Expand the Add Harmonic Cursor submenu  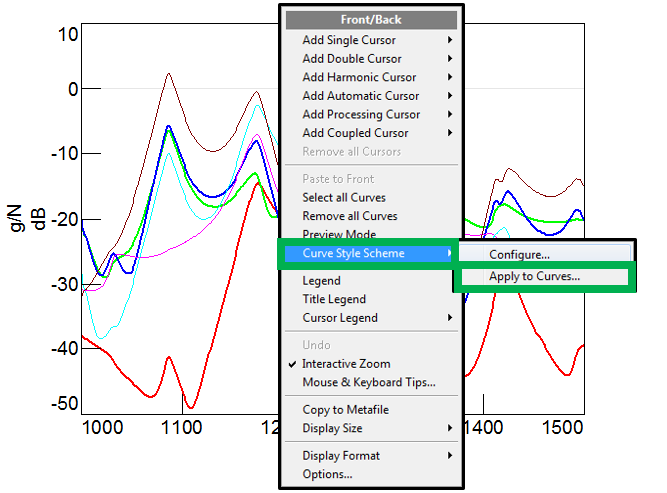(359, 77)
